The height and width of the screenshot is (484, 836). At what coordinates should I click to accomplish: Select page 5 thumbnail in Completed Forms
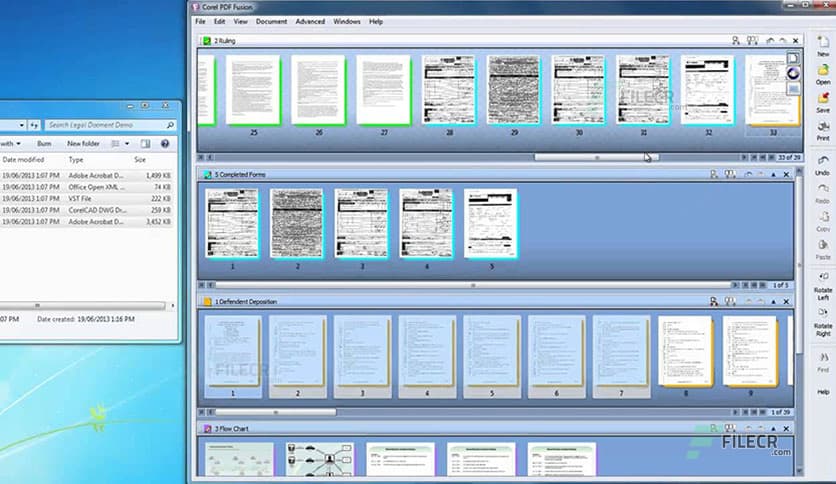tap(491, 223)
